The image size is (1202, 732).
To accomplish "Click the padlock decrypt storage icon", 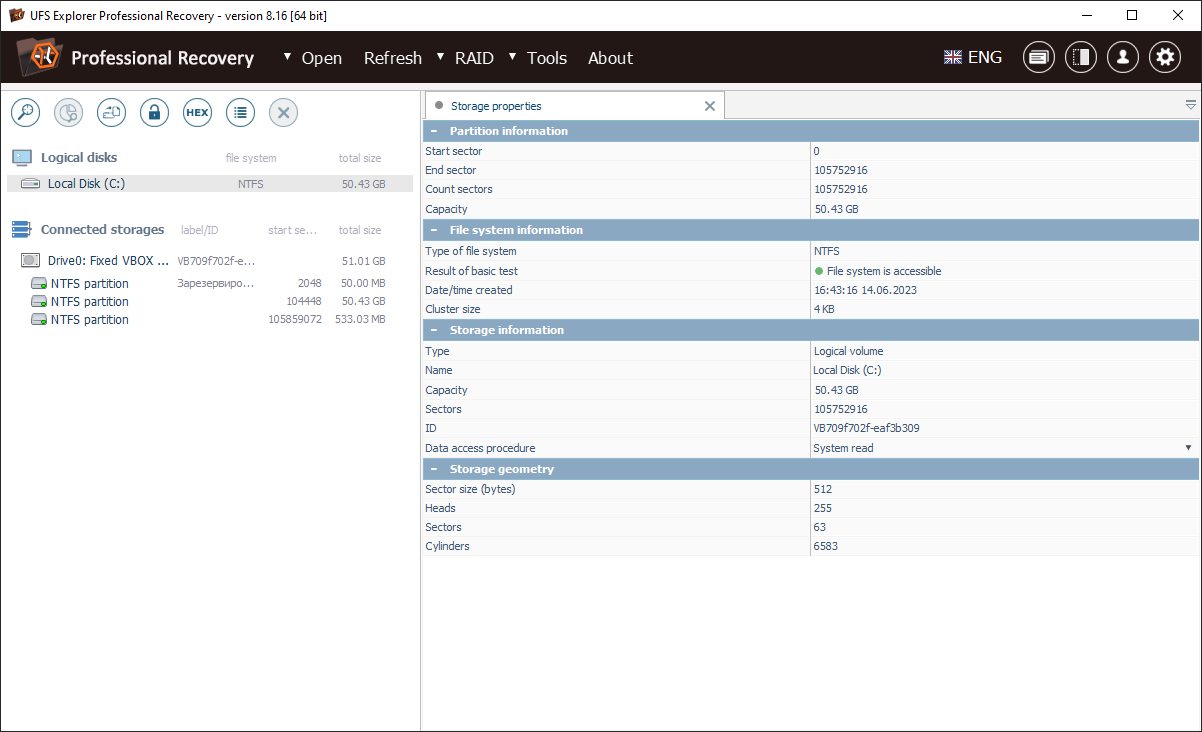I will click(154, 113).
